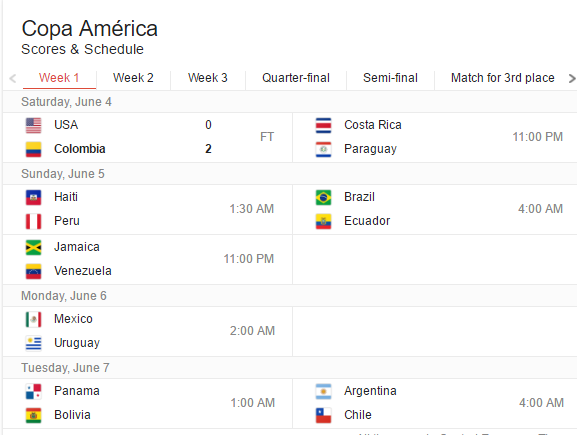Click the Jamaica flag icon
This screenshot has width=577, height=435.
click(33, 247)
